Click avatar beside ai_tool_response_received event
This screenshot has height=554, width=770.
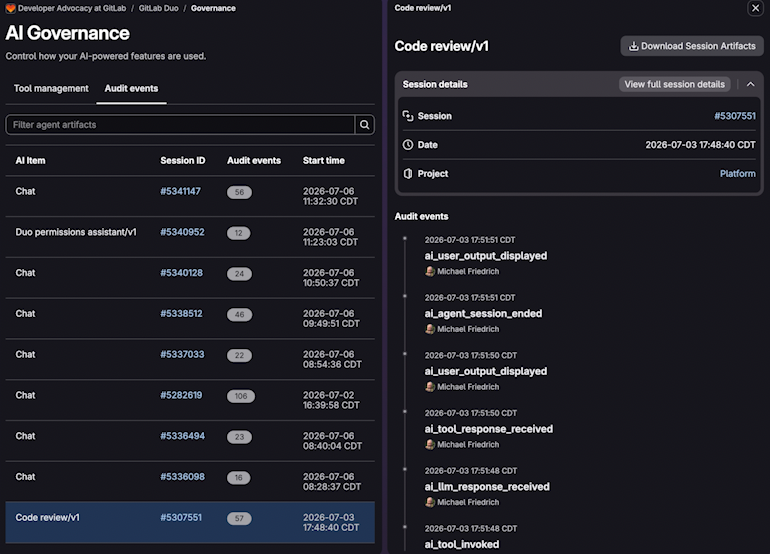pos(430,444)
